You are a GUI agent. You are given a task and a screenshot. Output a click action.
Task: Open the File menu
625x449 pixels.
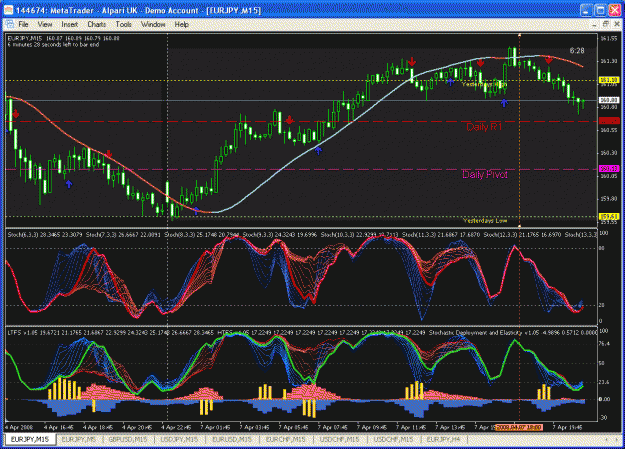click(23, 24)
